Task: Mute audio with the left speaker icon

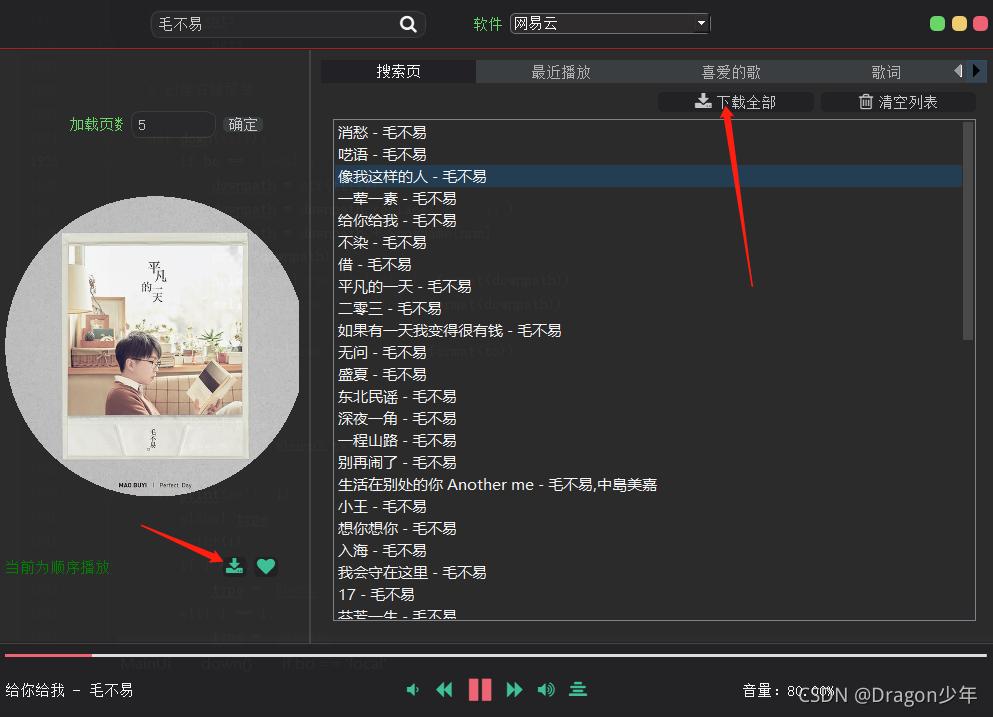Action: tap(412, 689)
